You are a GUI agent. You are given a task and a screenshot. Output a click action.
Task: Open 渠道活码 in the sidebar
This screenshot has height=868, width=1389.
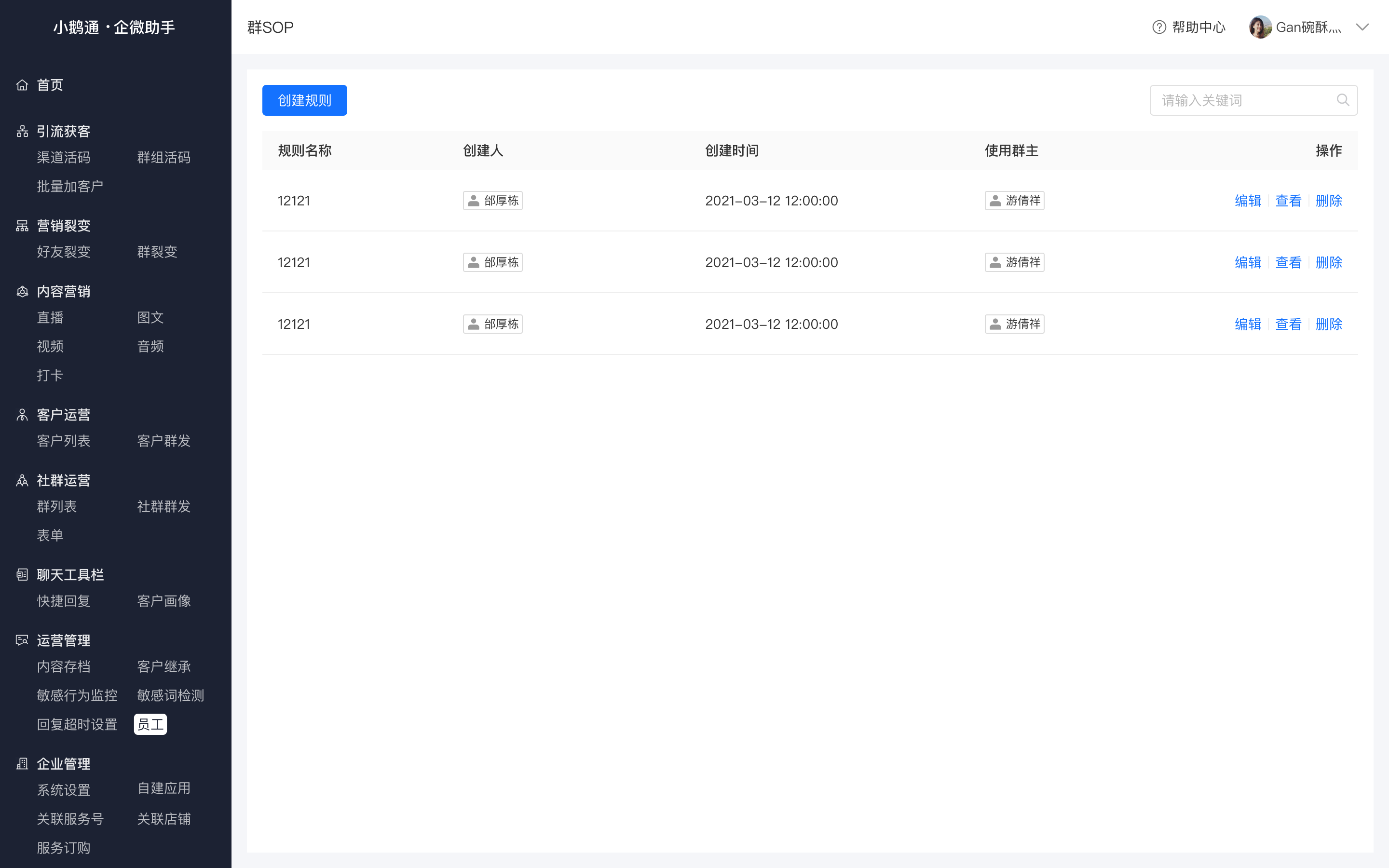[x=64, y=157]
